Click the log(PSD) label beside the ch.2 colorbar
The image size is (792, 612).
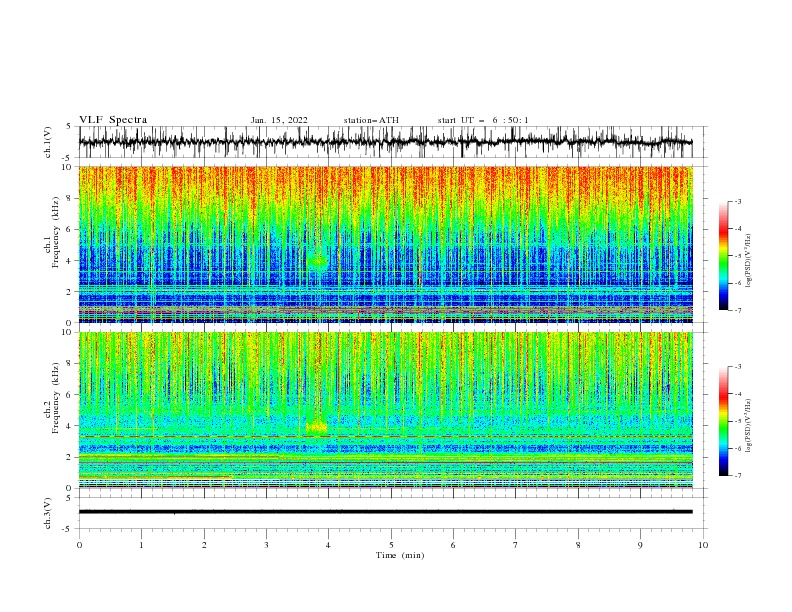click(x=749, y=426)
